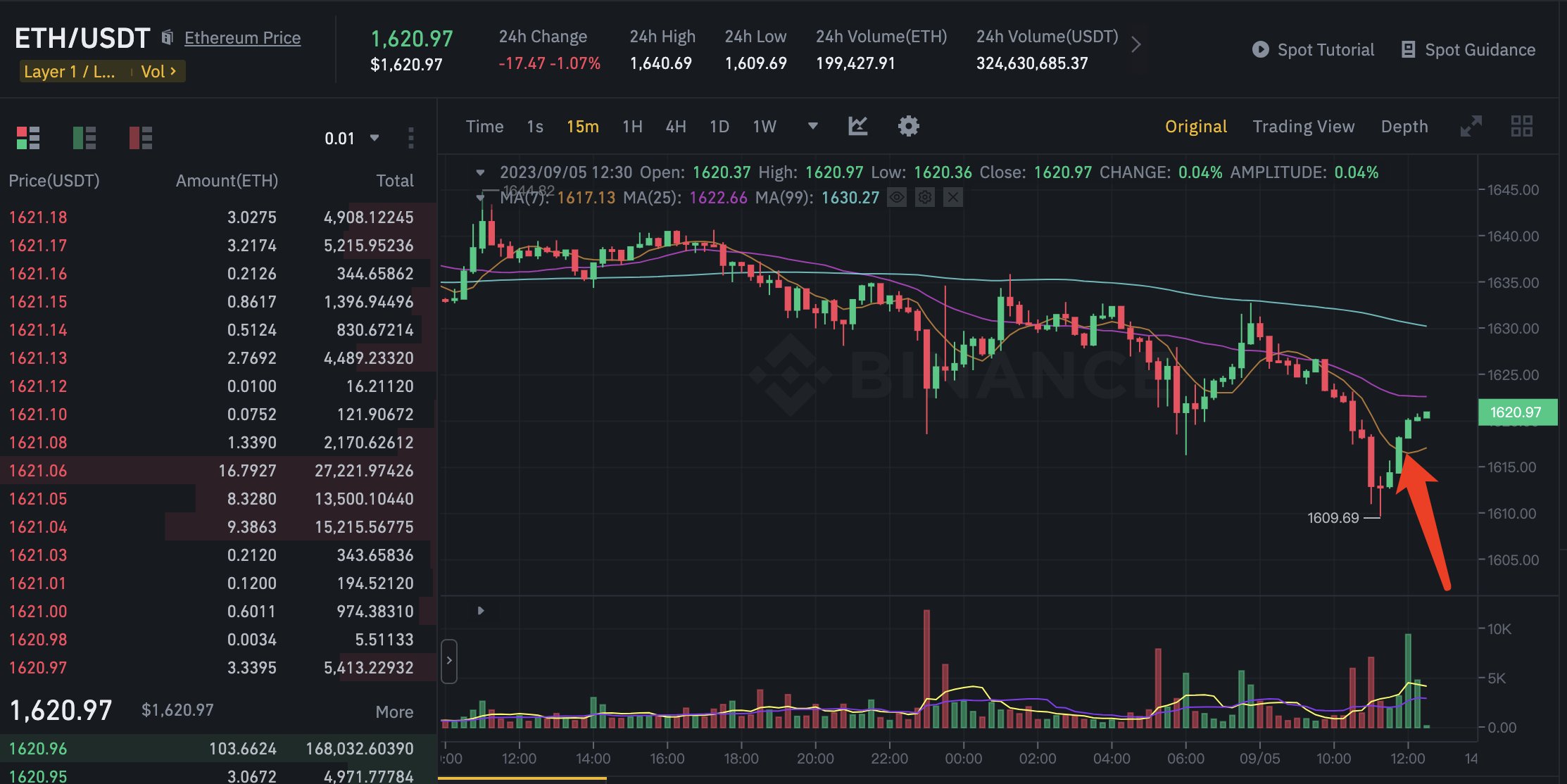Select ask price 1621.00
Viewport: 1567px width, 784px height.
[38, 612]
